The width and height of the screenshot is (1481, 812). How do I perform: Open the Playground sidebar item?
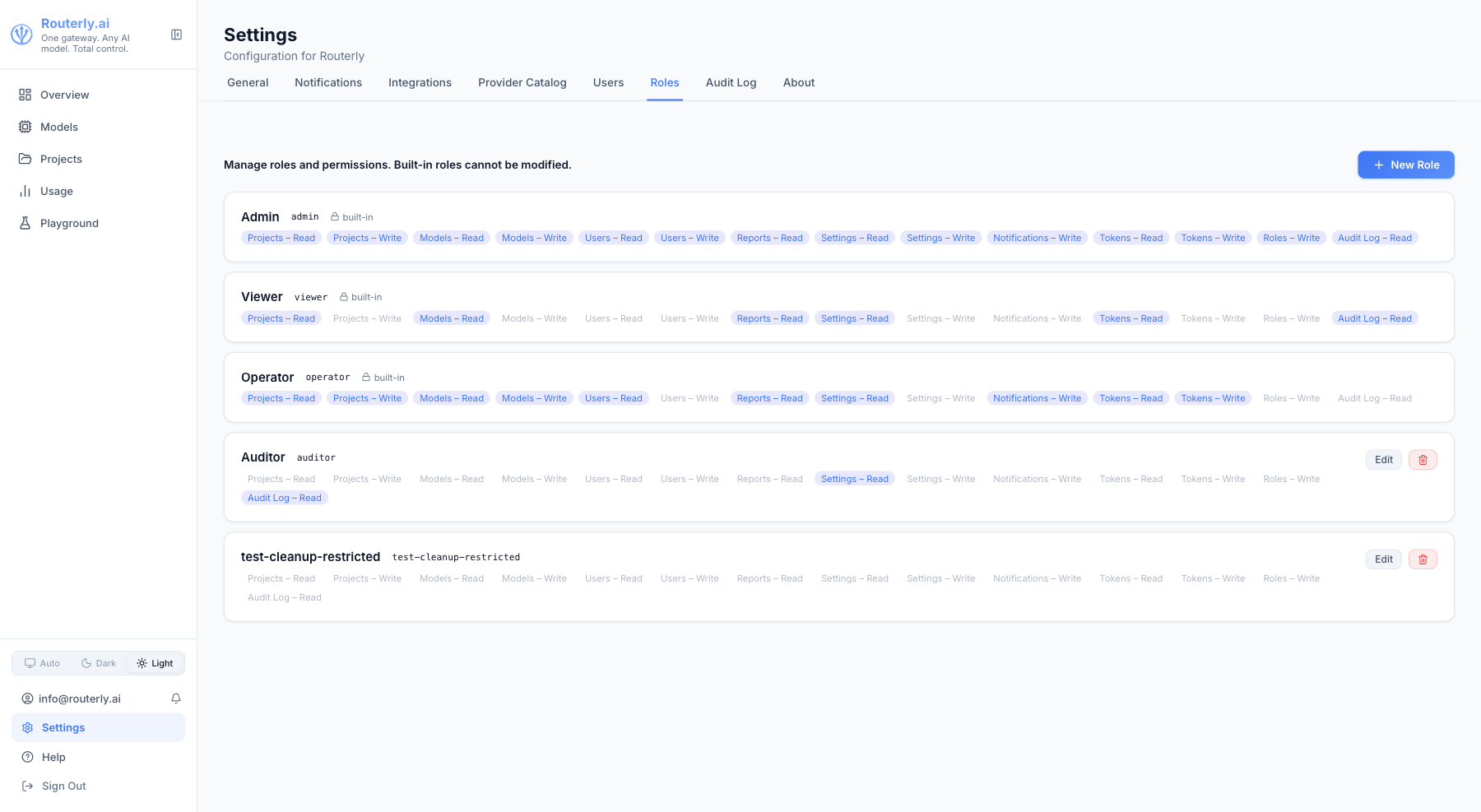click(x=98, y=223)
